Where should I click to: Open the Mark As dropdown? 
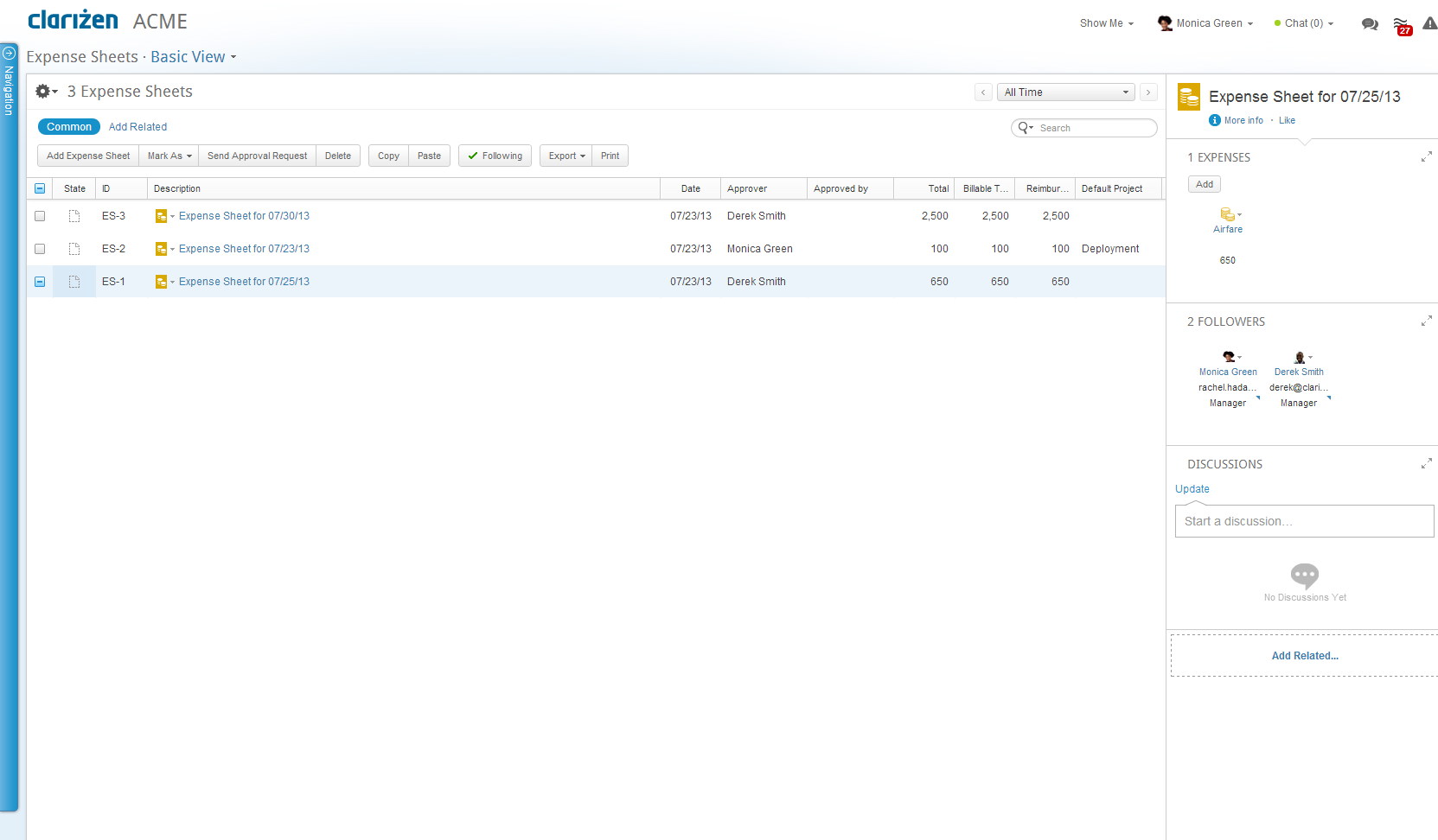click(x=169, y=156)
